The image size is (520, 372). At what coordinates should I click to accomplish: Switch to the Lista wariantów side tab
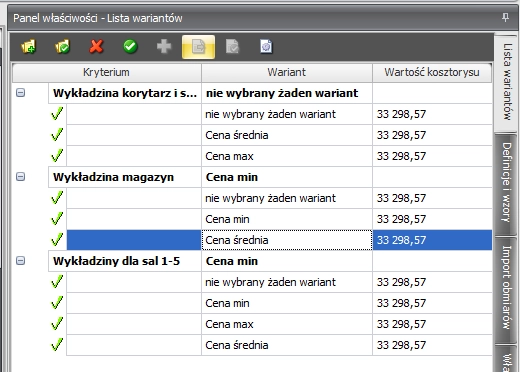click(x=506, y=82)
